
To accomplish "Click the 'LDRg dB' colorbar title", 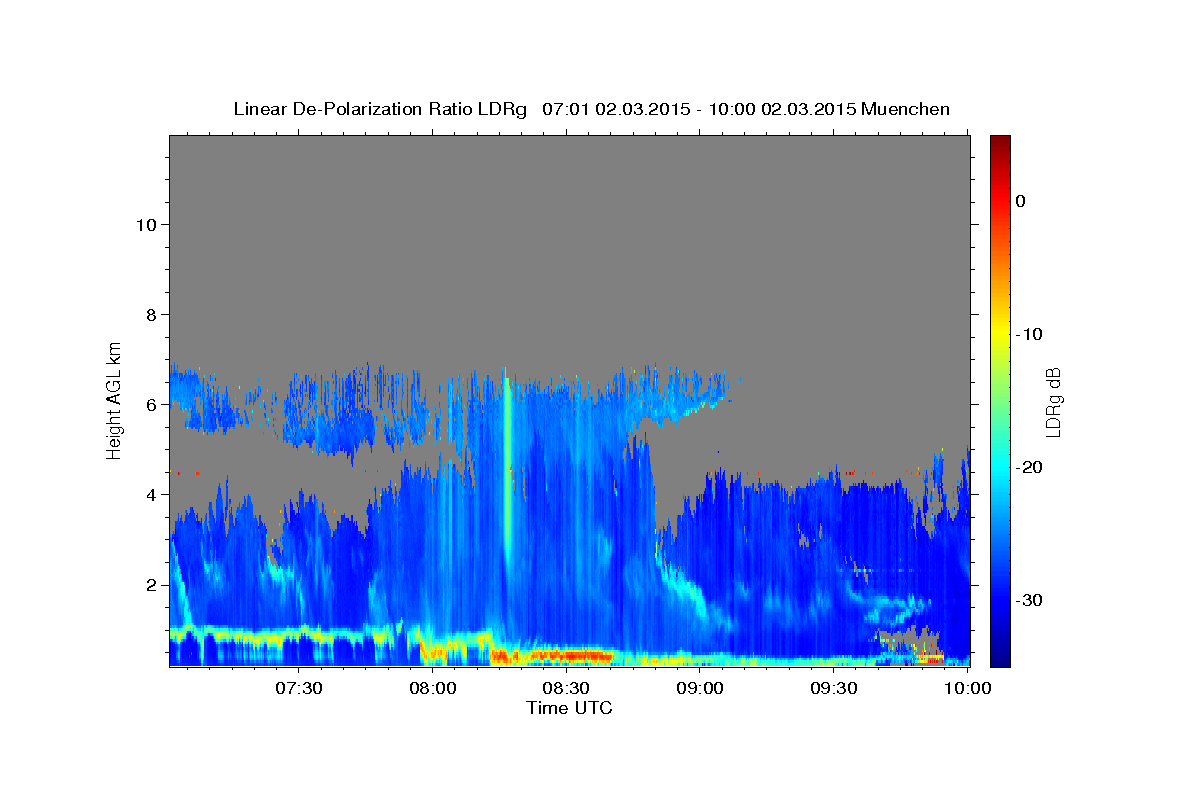I will [x=1052, y=400].
